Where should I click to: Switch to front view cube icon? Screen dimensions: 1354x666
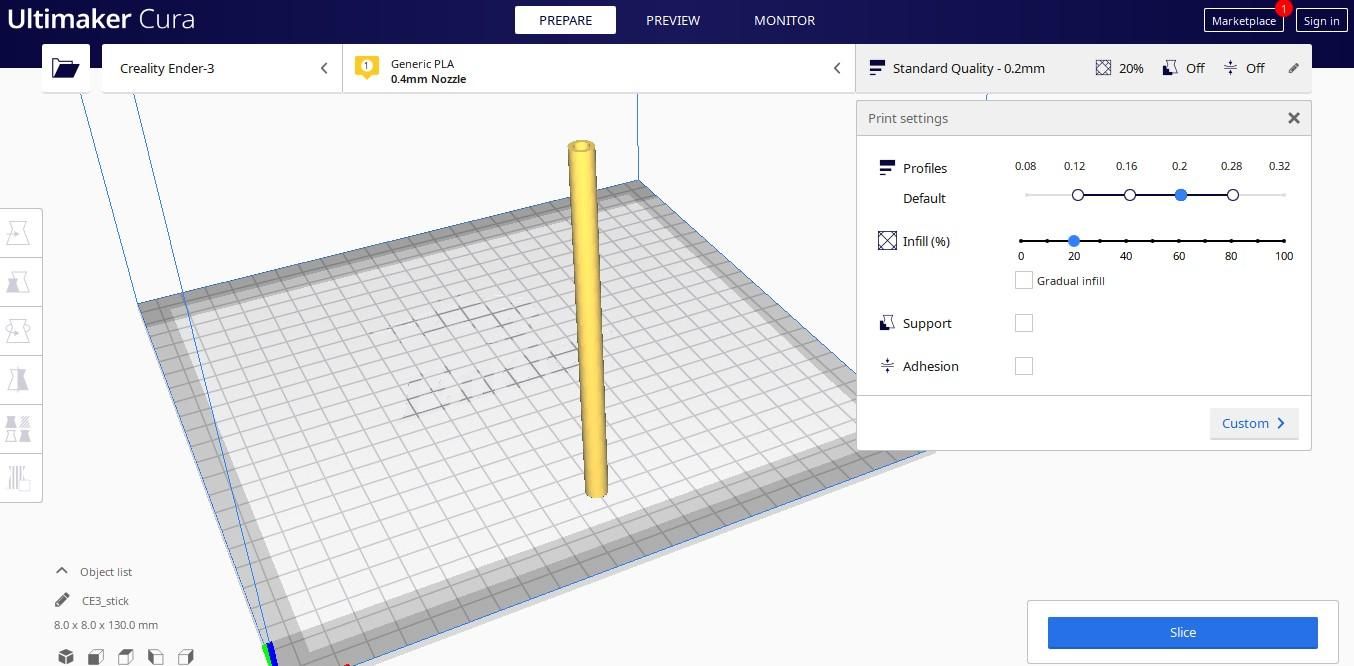(x=95, y=656)
